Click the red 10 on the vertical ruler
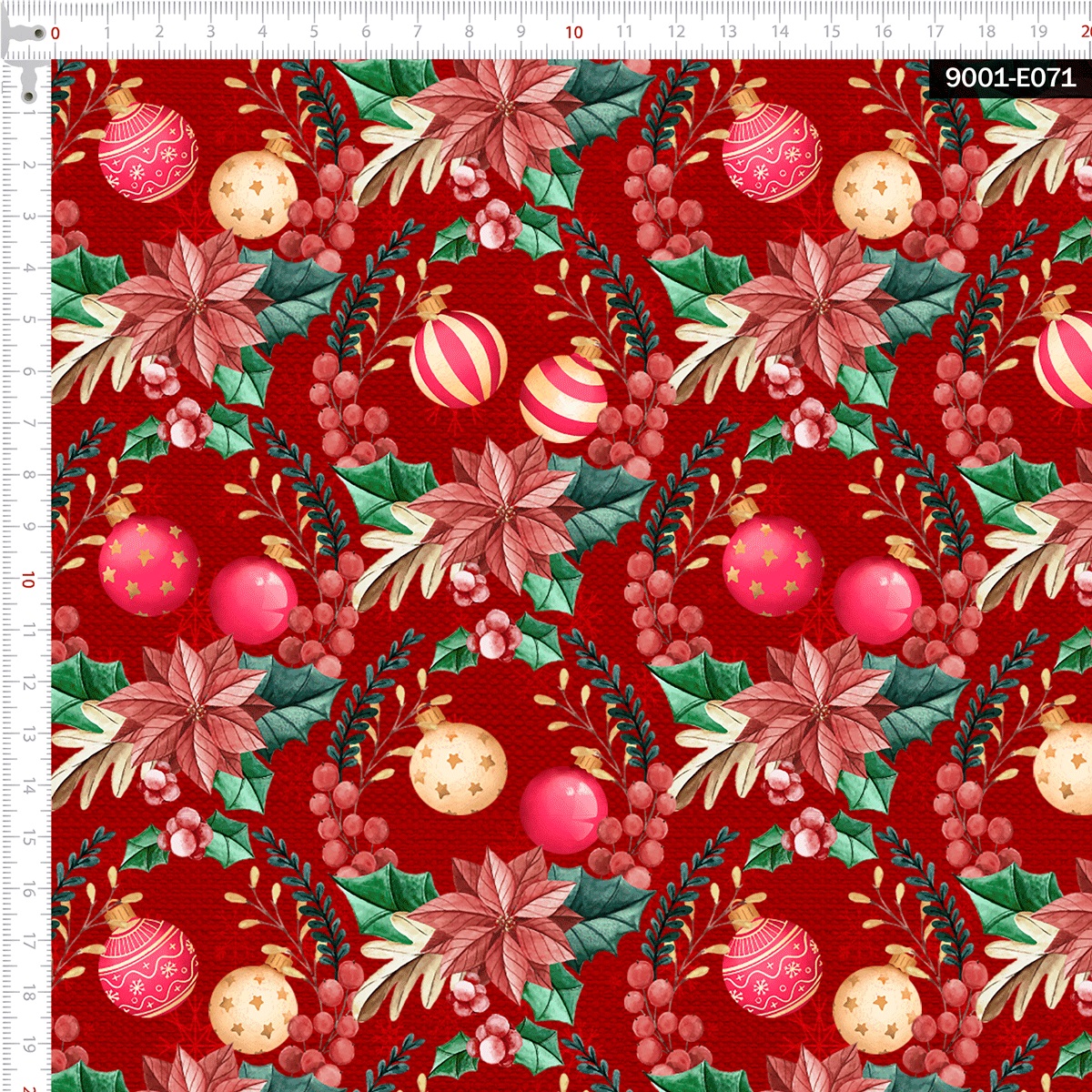The width and height of the screenshot is (1092, 1092). (x=28, y=580)
